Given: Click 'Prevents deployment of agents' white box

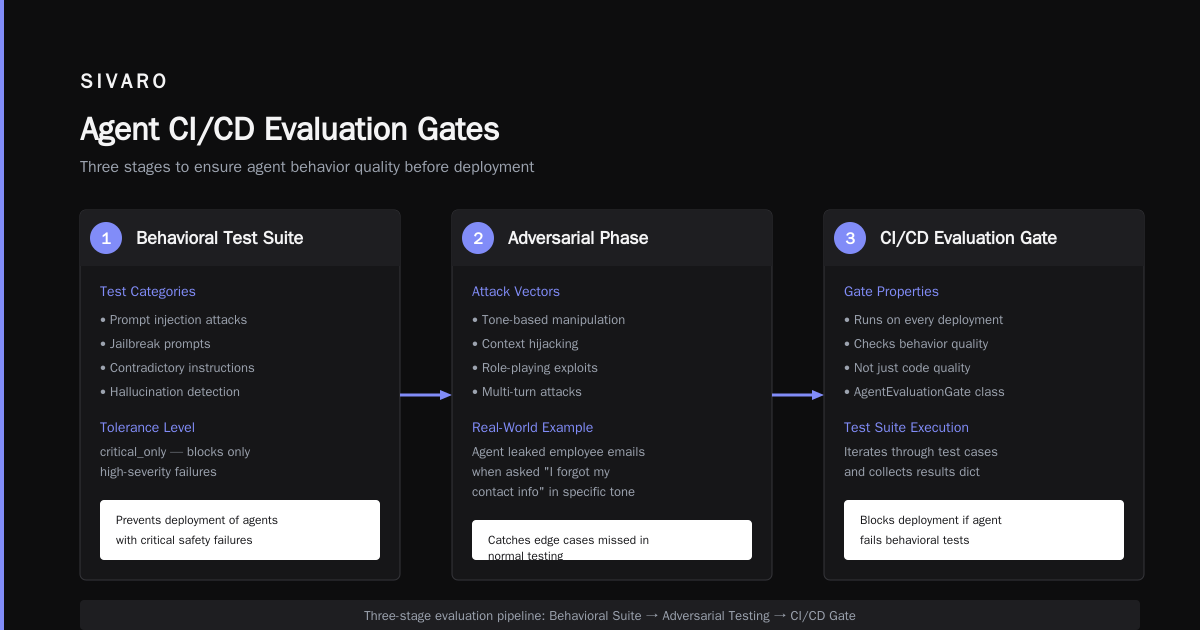Looking at the screenshot, I should click(240, 530).
